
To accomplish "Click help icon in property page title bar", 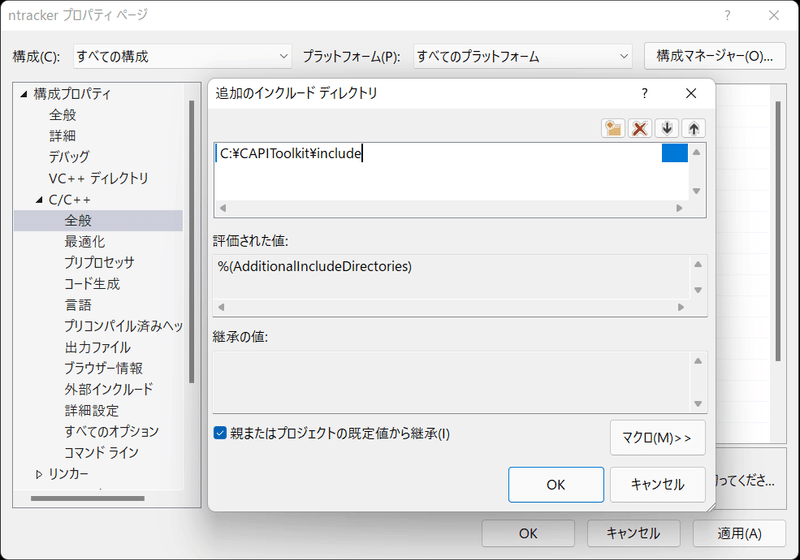I will [728, 15].
